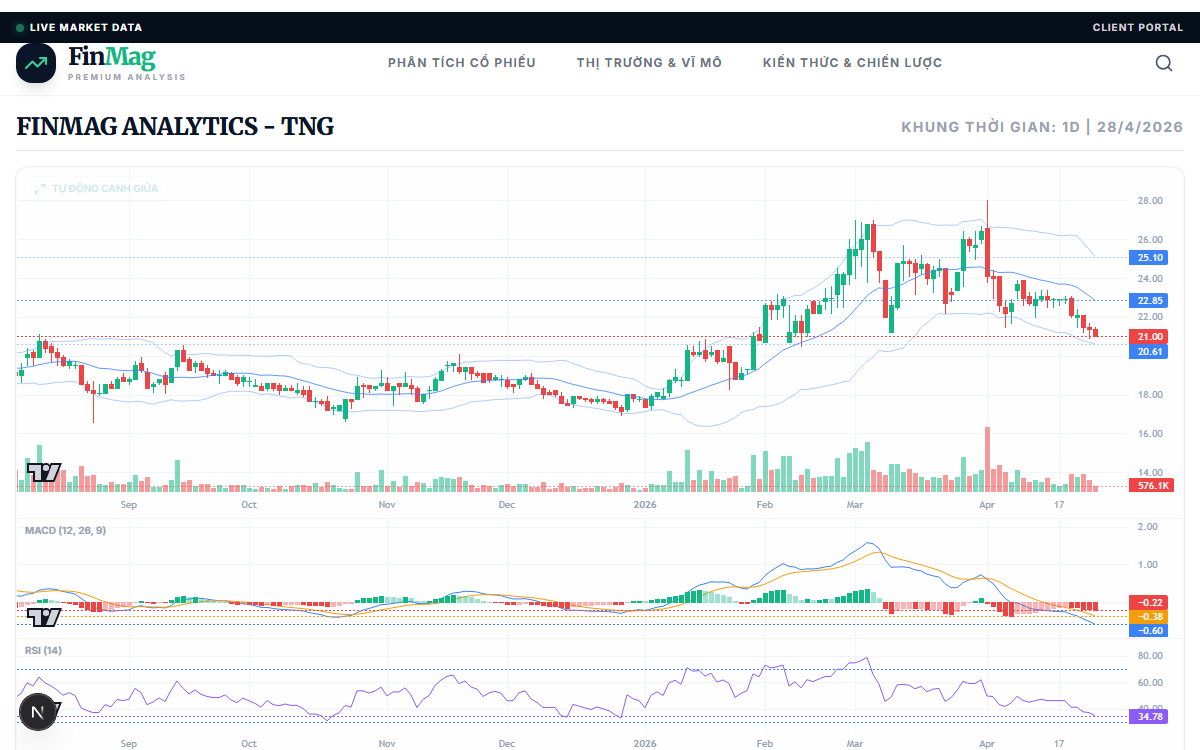Click the TradingView logo on MACD pane

(44, 617)
